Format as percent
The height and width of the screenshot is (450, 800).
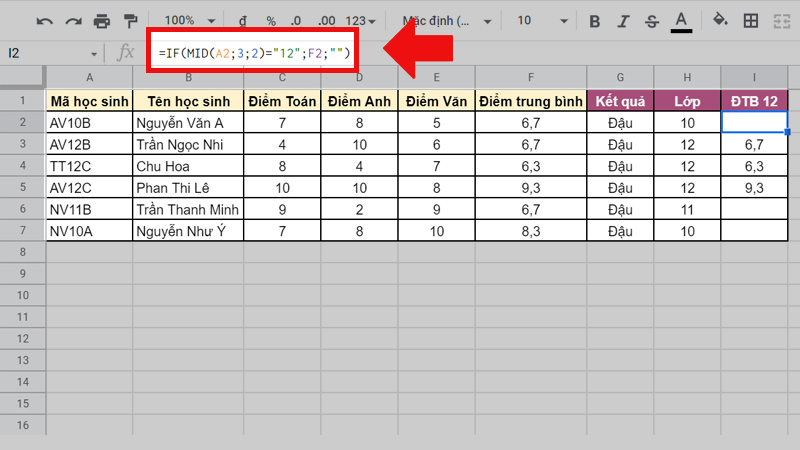coord(271,21)
